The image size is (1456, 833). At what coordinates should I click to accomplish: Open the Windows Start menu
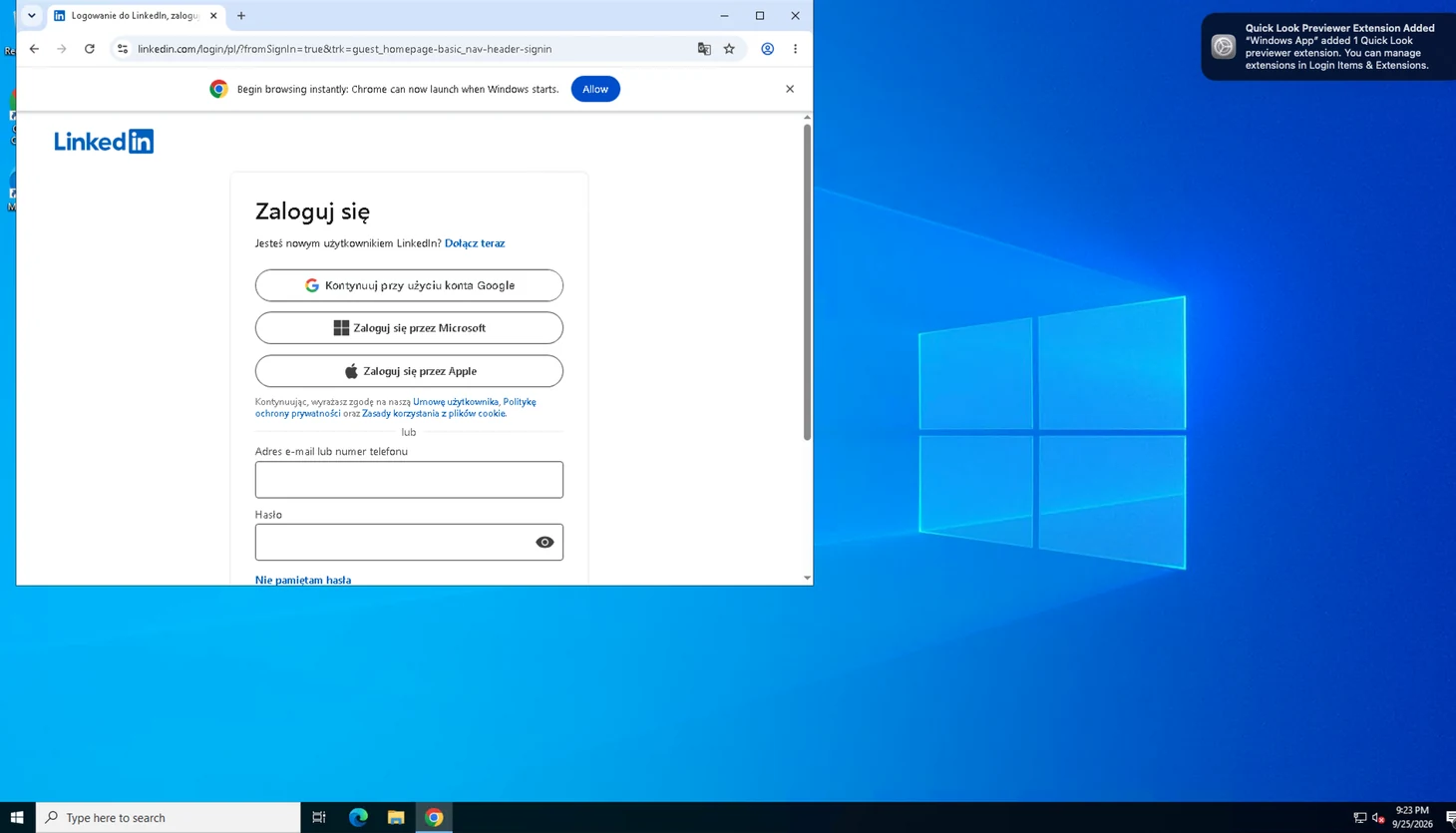[x=17, y=818]
